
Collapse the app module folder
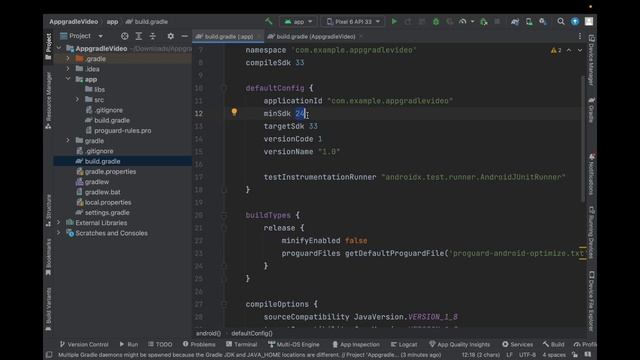(68, 79)
